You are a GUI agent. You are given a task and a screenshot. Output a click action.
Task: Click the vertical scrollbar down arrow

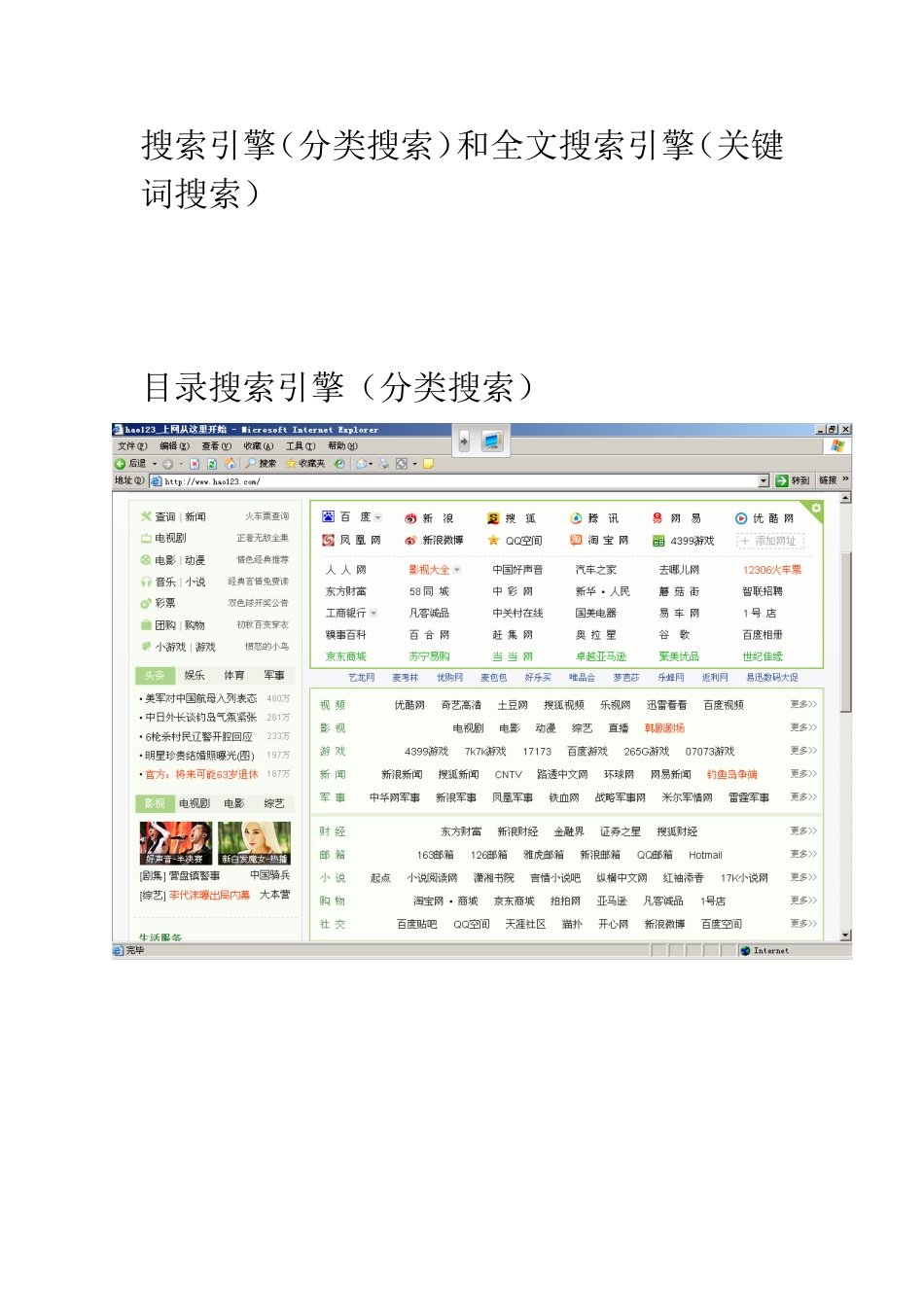[x=845, y=935]
